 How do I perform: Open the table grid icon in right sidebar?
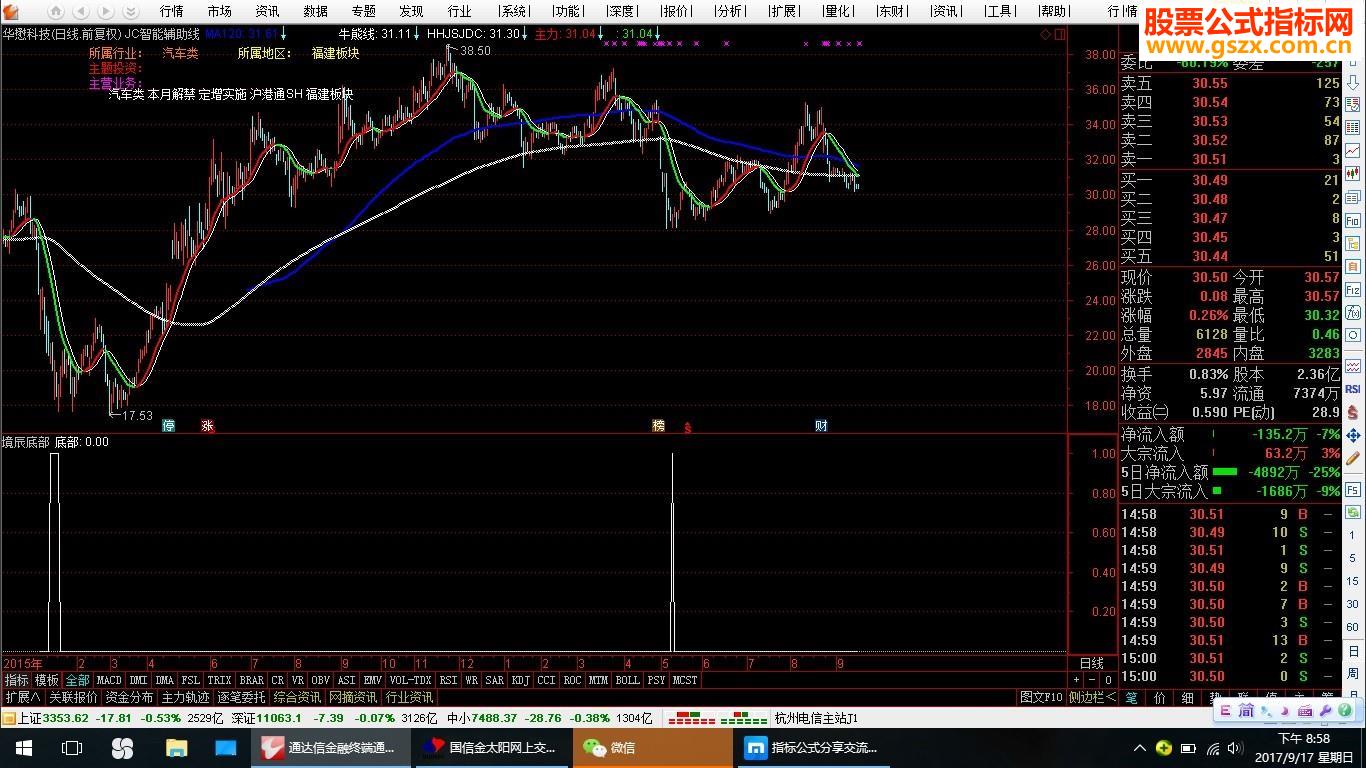coord(1353,127)
